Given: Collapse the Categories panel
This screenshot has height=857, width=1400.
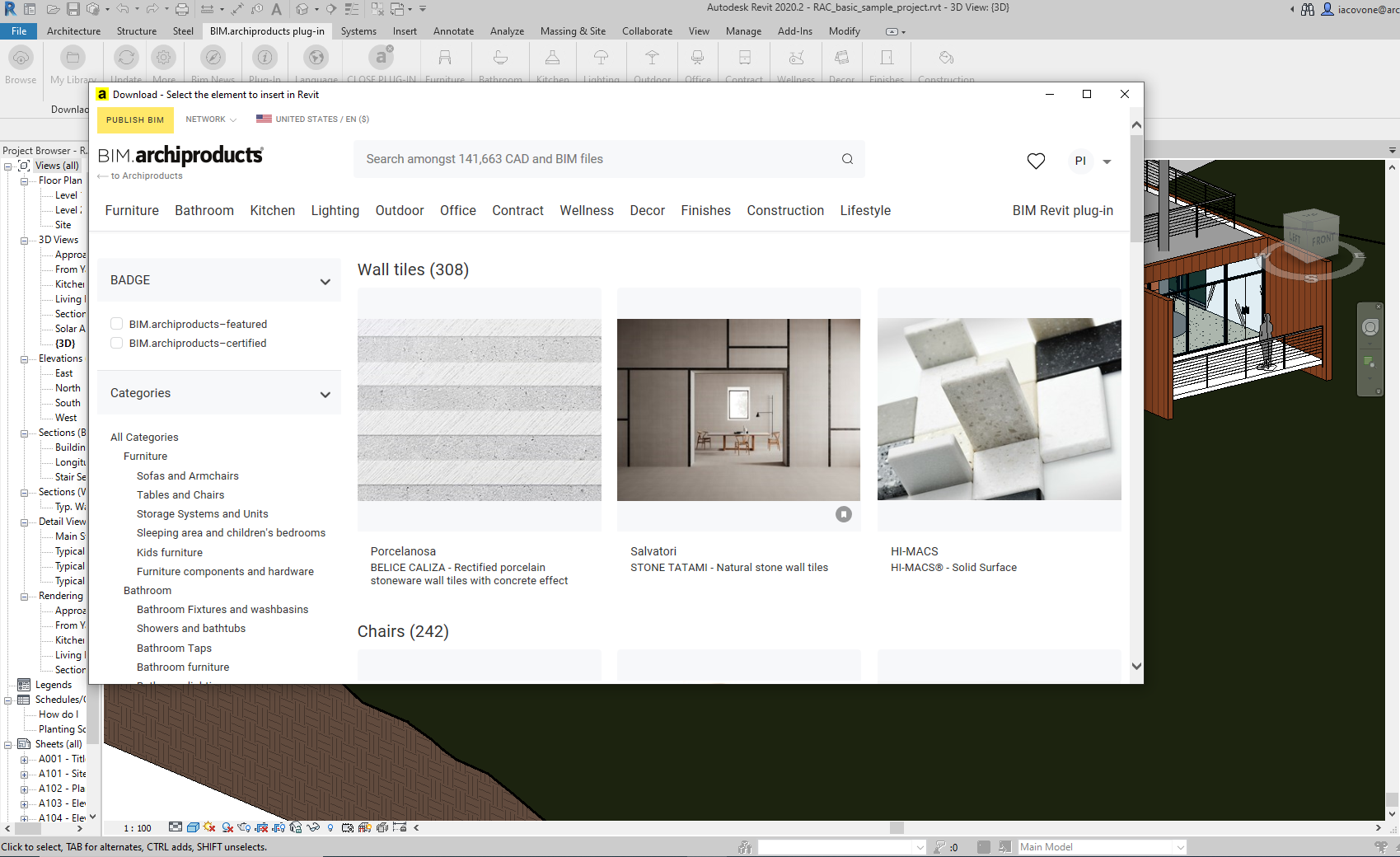Looking at the screenshot, I should click(325, 393).
